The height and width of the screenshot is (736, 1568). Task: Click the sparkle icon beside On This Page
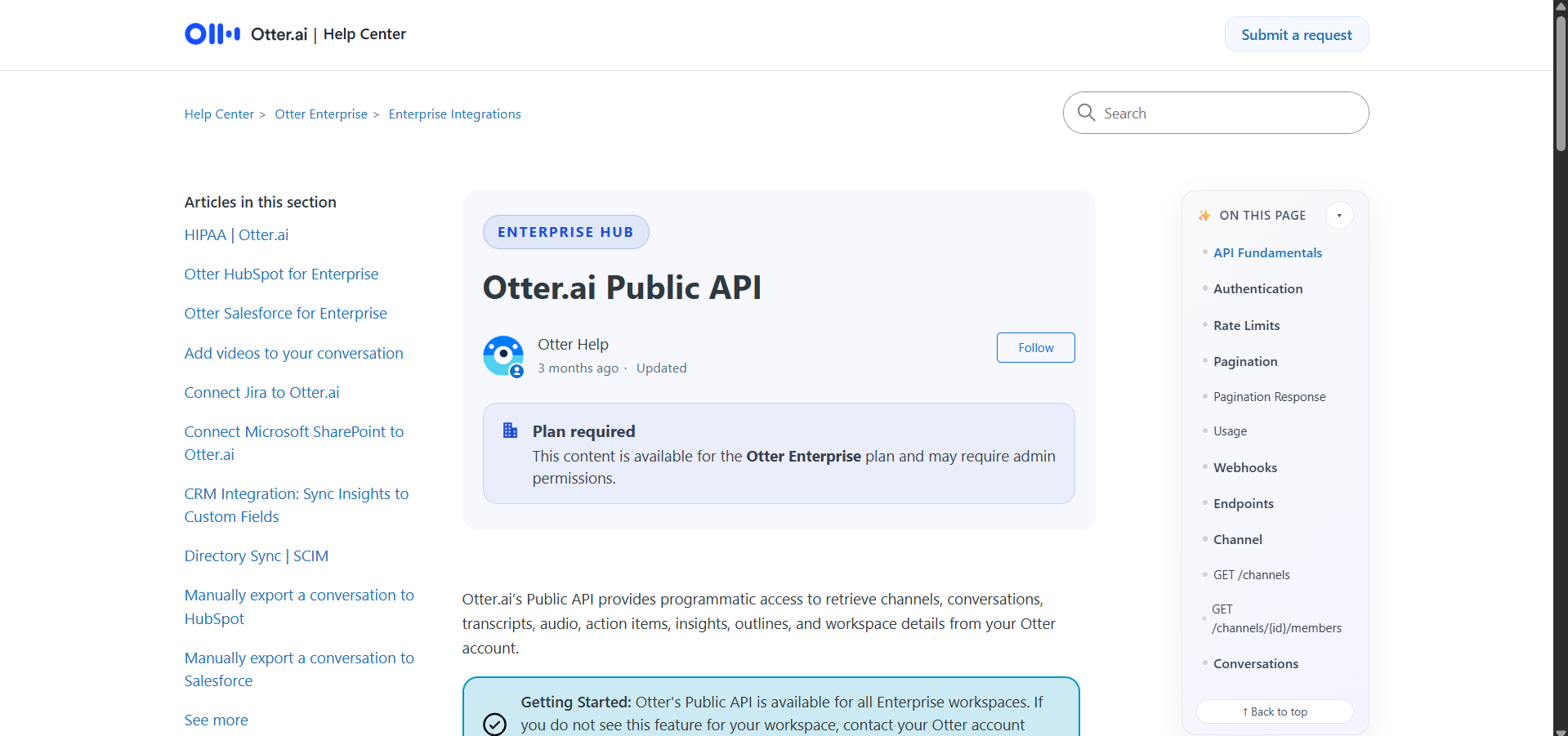click(x=1204, y=216)
